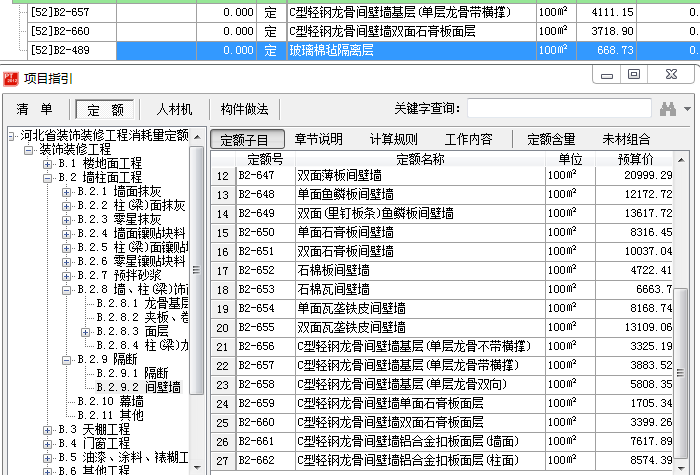Select row B2-654 单面瓦垄铁皮间壁墙
The height and width of the screenshot is (475, 700).
[x=442, y=308]
